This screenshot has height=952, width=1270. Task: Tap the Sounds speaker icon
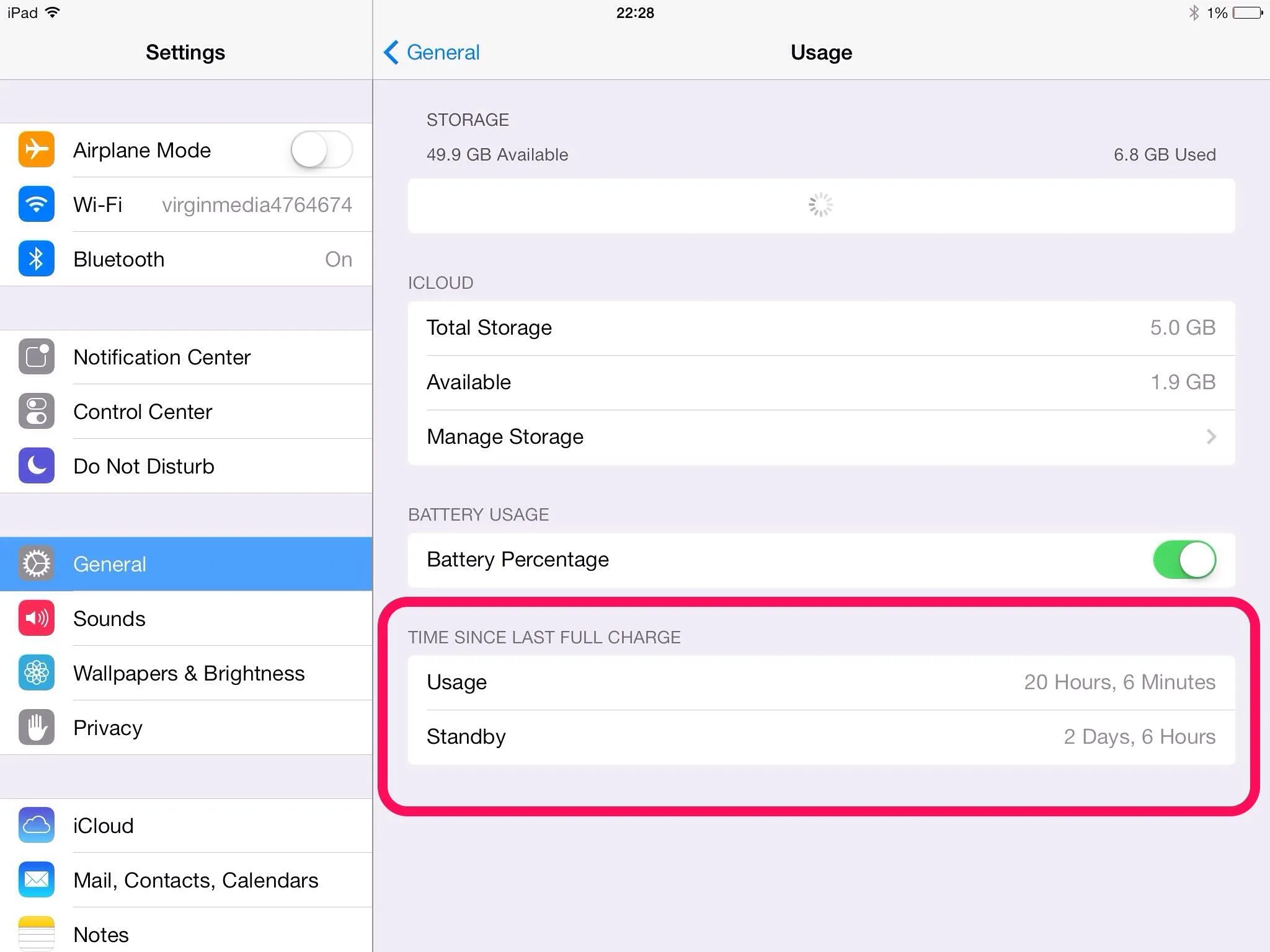coord(37,619)
